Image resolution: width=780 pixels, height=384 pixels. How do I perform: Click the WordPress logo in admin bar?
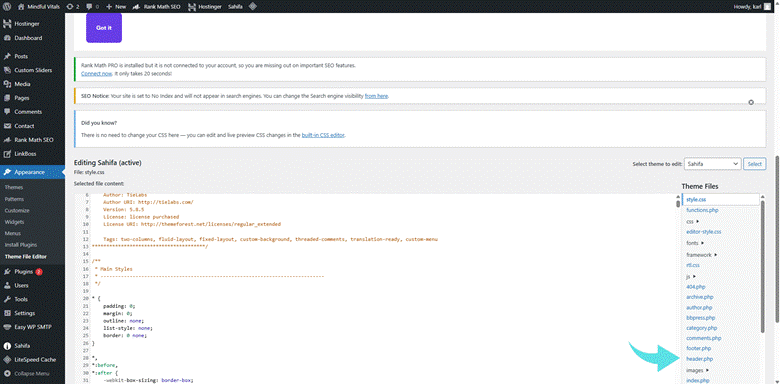(7, 6)
